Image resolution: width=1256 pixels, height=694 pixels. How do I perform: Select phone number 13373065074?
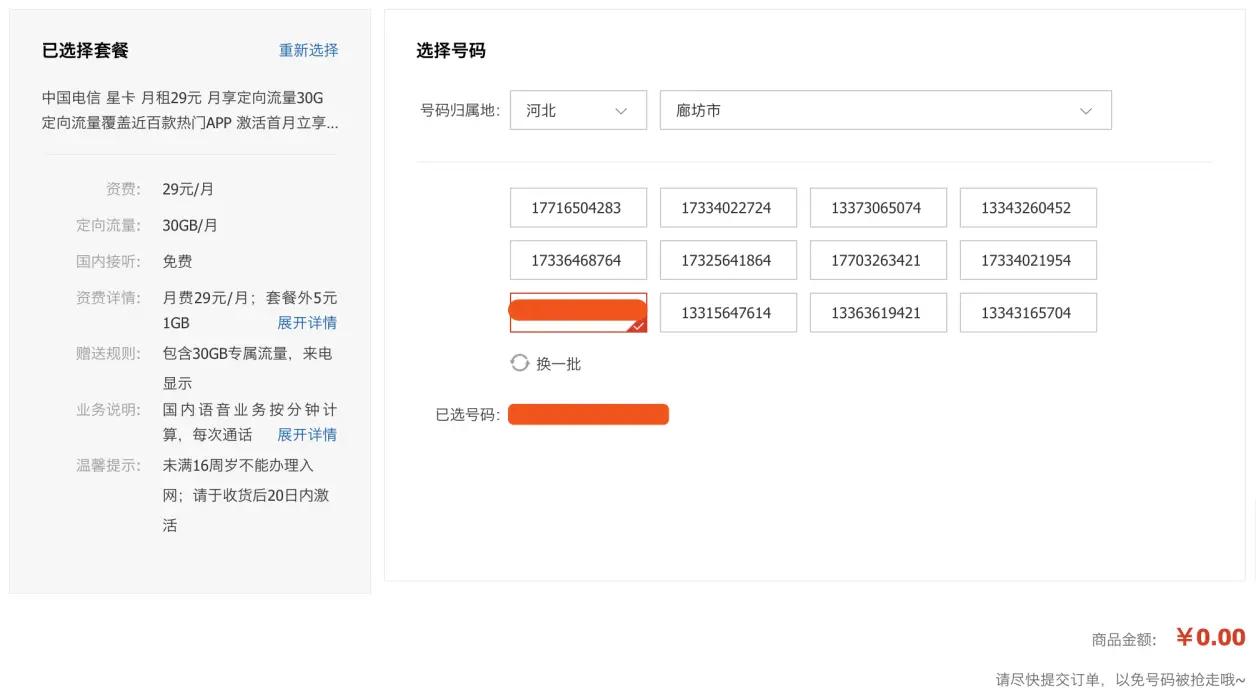click(878, 207)
